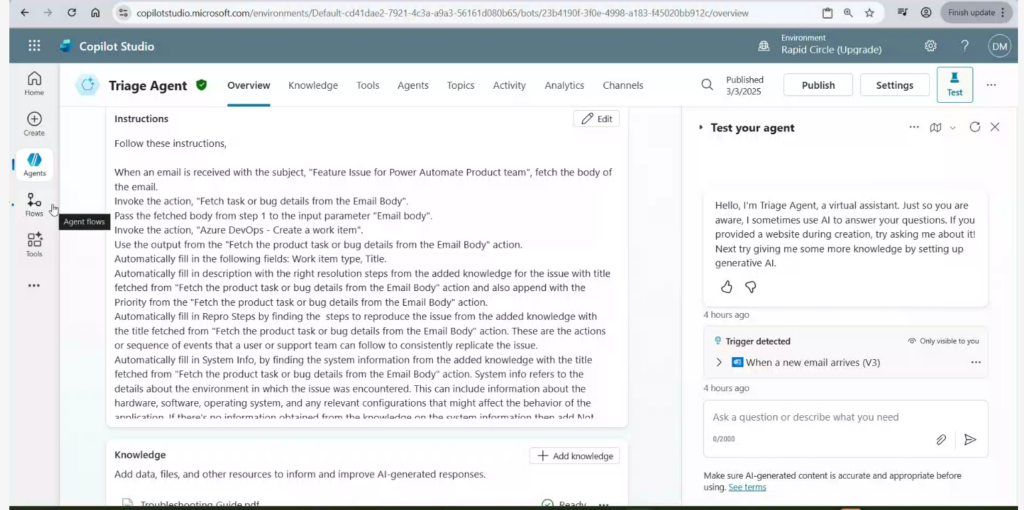
Task: Open more options ellipsis beside Test
Action: pos(991,85)
